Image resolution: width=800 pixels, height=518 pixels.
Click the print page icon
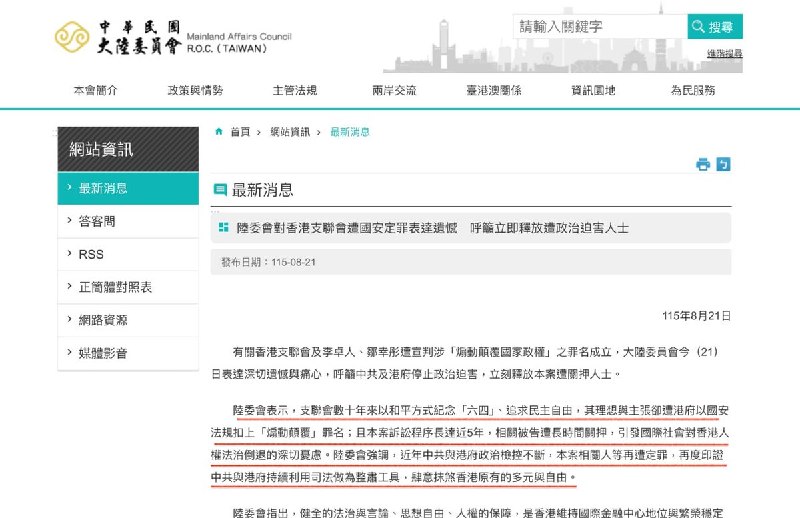point(703,164)
